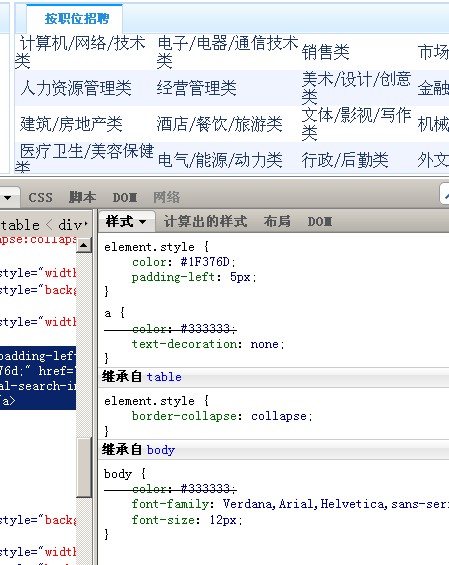Click the #1F376D color value
Image resolution: width=449 pixels, height=565 pixels.
(x=205, y=262)
